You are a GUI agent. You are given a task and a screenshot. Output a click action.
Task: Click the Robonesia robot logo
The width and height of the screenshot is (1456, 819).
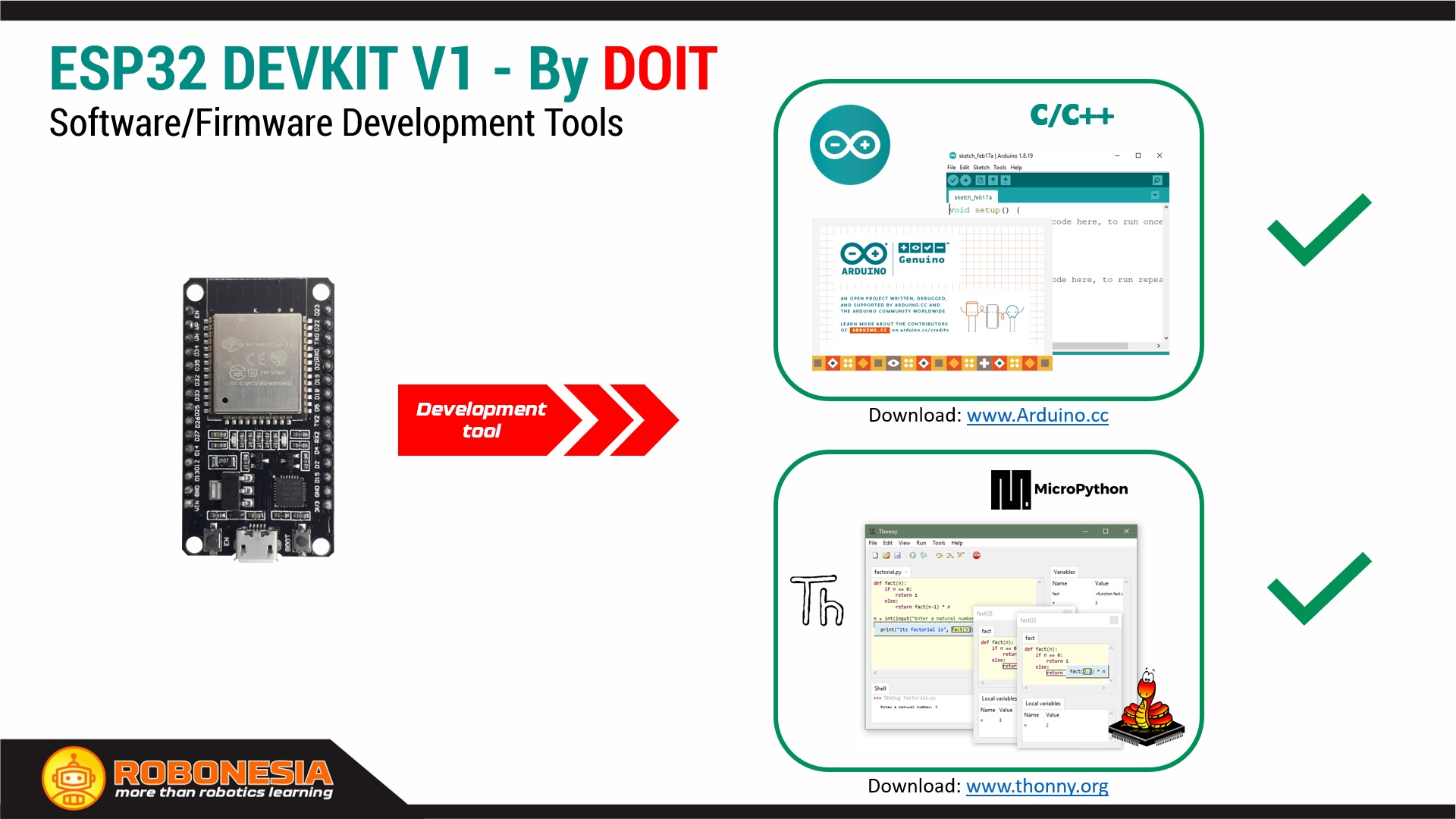74,778
